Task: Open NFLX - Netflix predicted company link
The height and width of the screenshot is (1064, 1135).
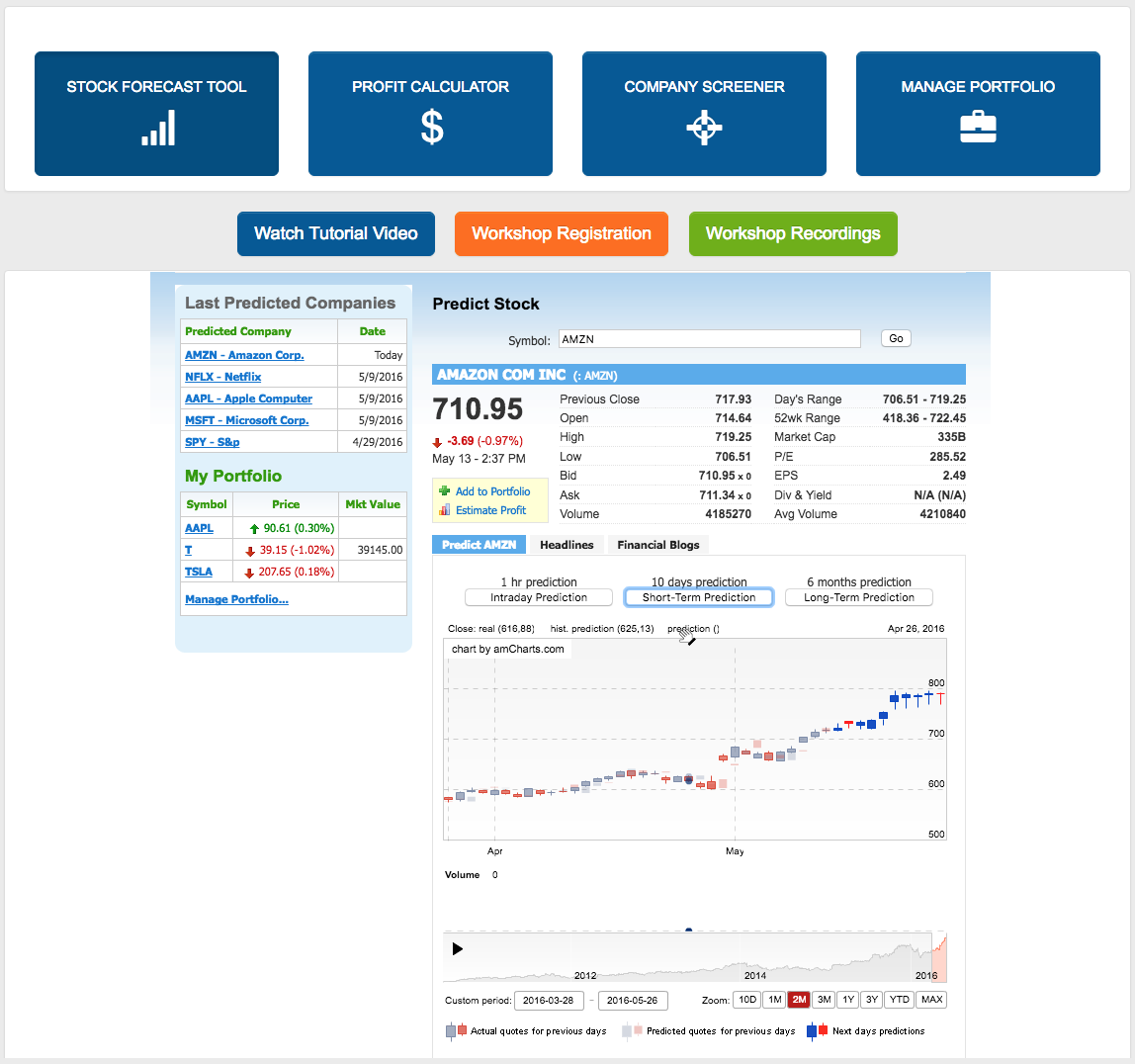Action: 223,377
